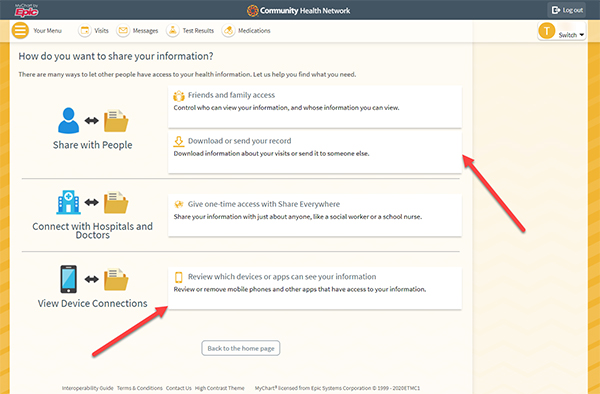The image size is (600, 394).
Task: Click 'Share your information with just about anyone' text
Action: 298,217
